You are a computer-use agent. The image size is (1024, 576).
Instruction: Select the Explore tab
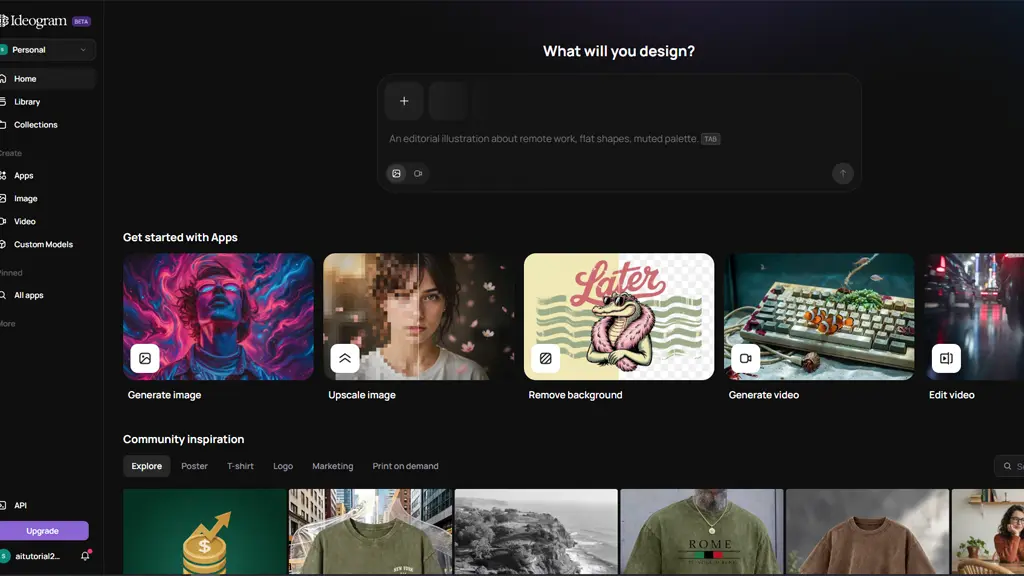click(146, 466)
